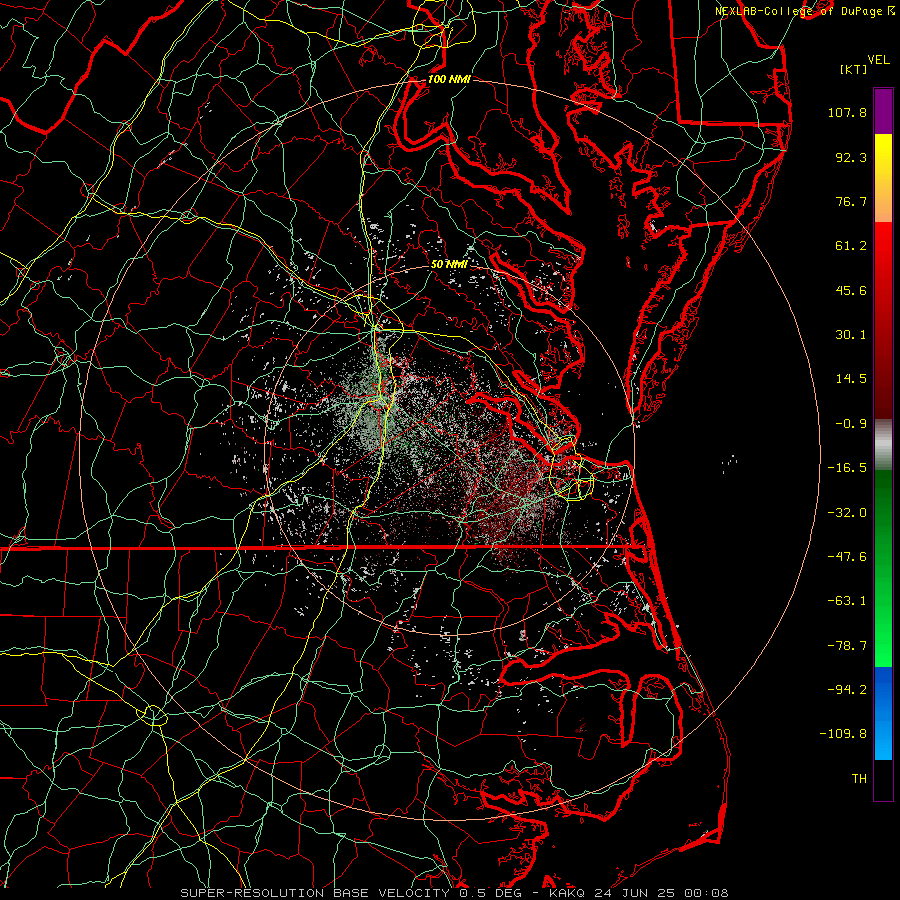Click the bright blue segment of the color bar

(883, 713)
